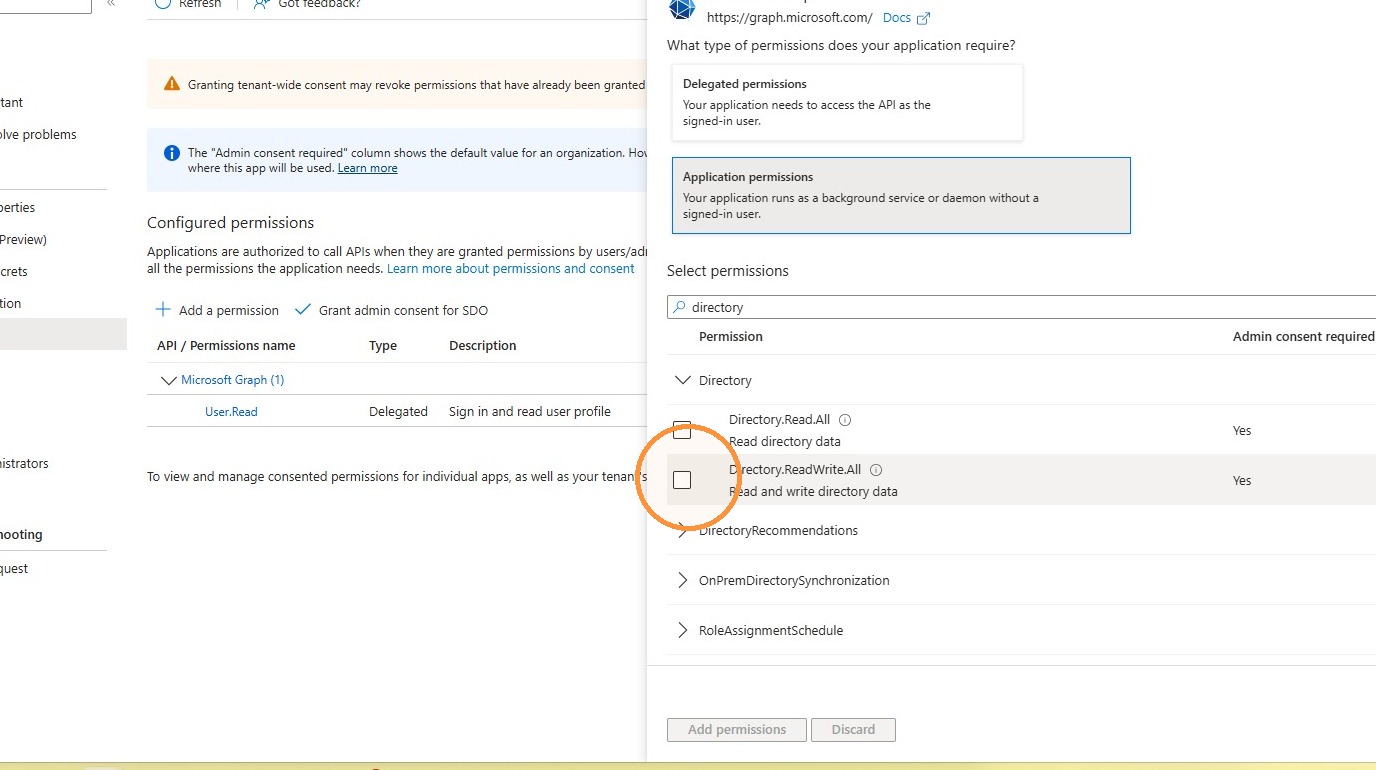Open the User.Read permission link

(x=231, y=411)
